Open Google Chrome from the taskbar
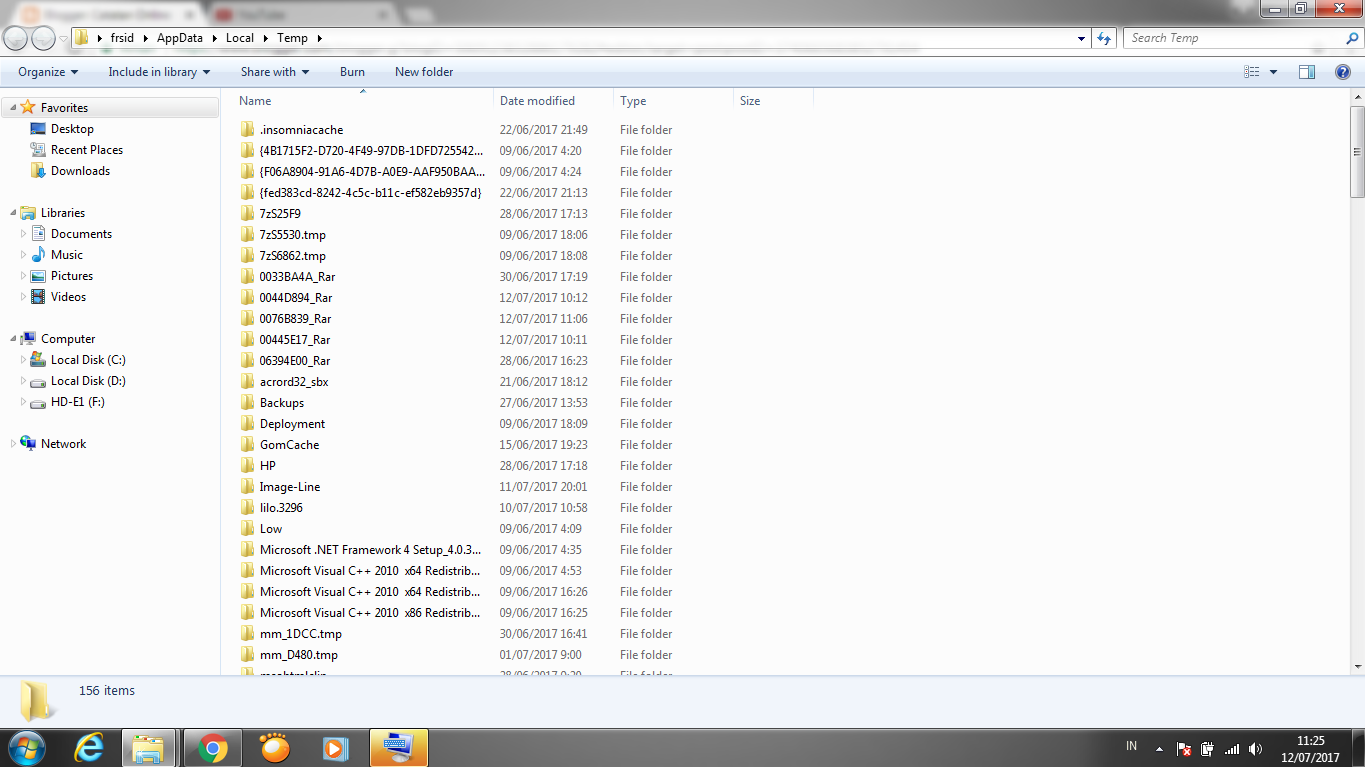Image resolution: width=1365 pixels, height=767 pixels. pos(211,748)
